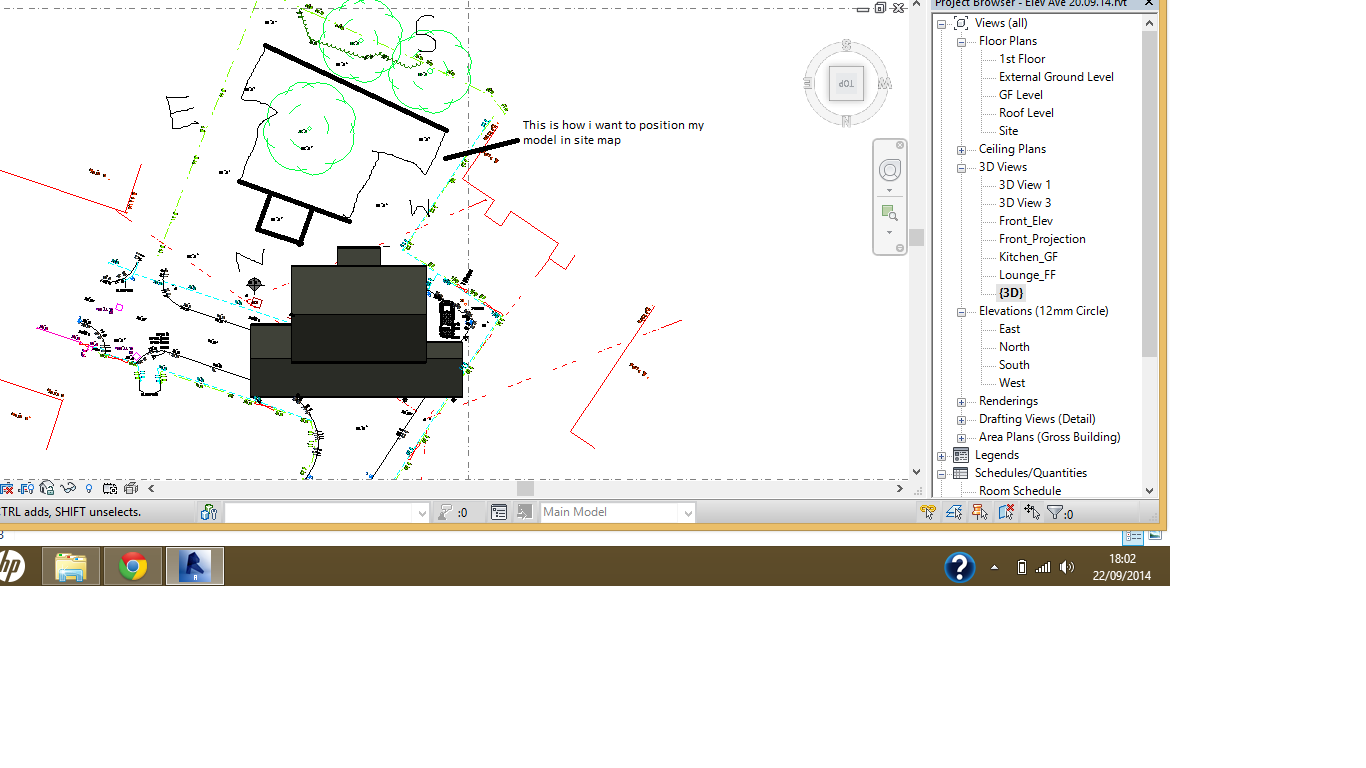Select the North elevation
This screenshot has width=1366, height=768.
[x=1014, y=347]
